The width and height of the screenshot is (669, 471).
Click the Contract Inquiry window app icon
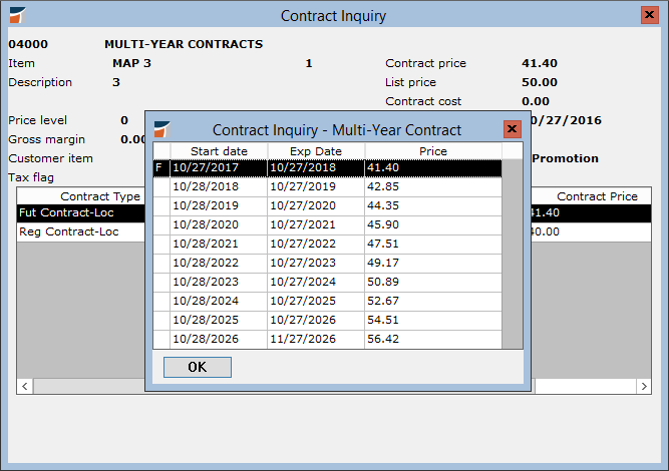17,16
